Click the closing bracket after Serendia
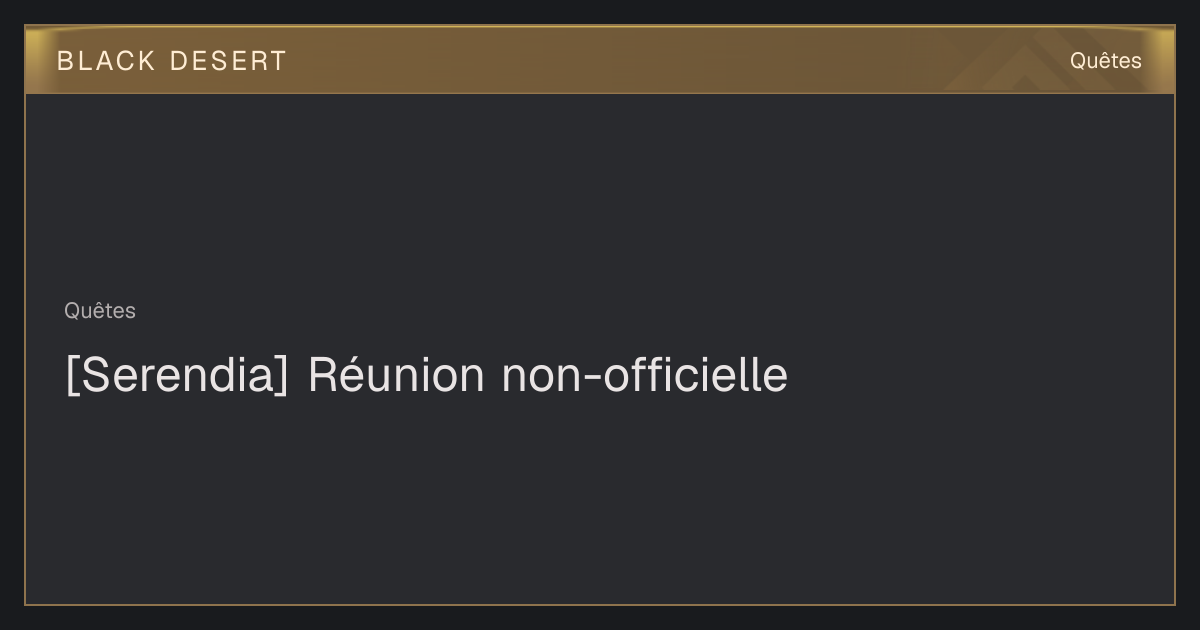 [282, 376]
